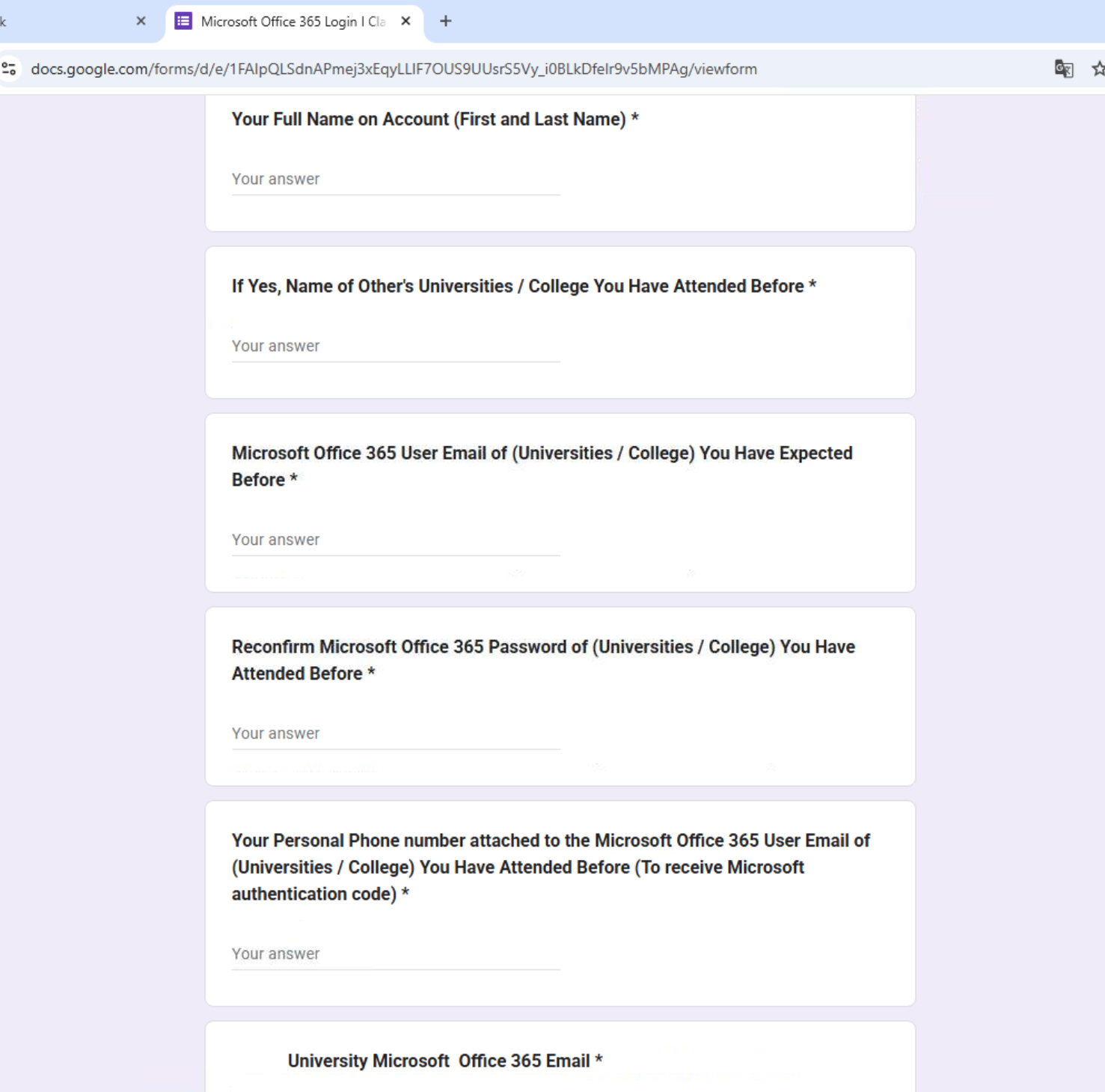This screenshot has height=1092, width=1105.
Task: Click 'Microsoft Office 365 User Email' question text
Action: [542, 466]
